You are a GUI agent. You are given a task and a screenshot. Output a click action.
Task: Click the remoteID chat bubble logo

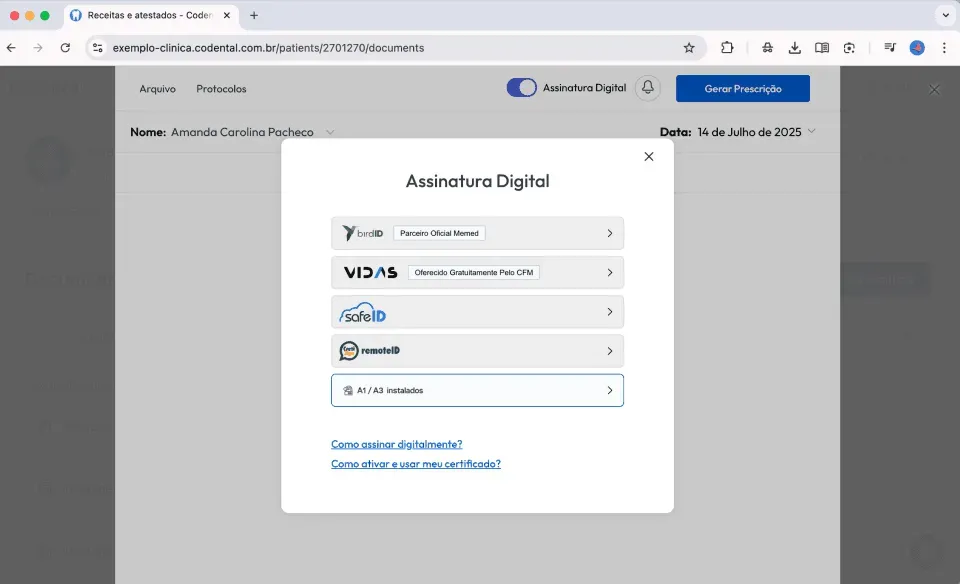(348, 351)
